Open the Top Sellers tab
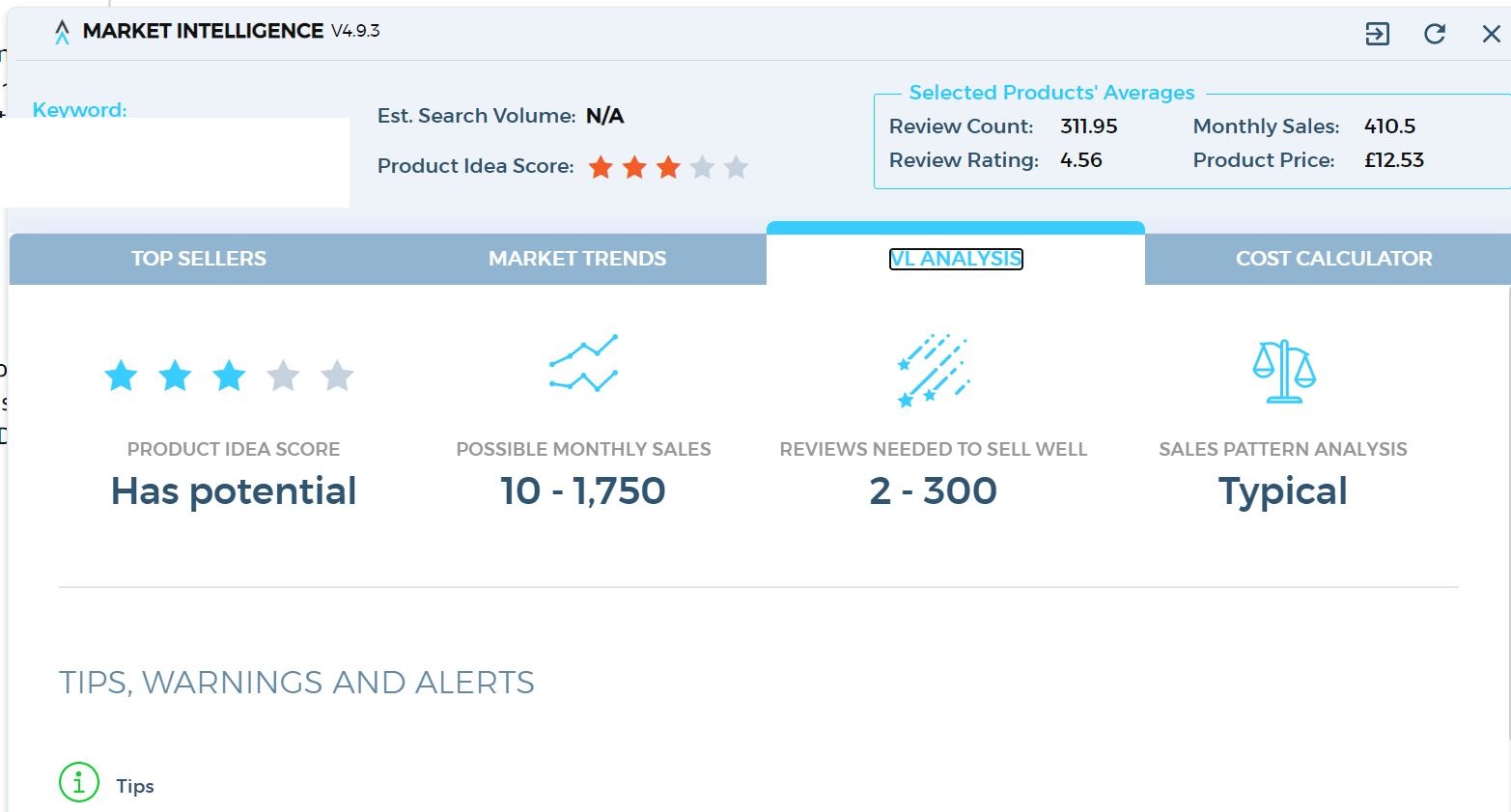This screenshot has width=1511, height=812. coord(199,259)
